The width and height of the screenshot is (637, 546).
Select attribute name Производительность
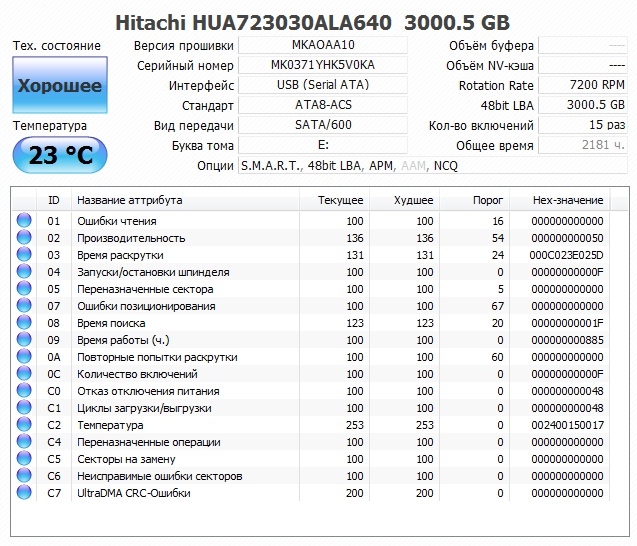click(131, 238)
